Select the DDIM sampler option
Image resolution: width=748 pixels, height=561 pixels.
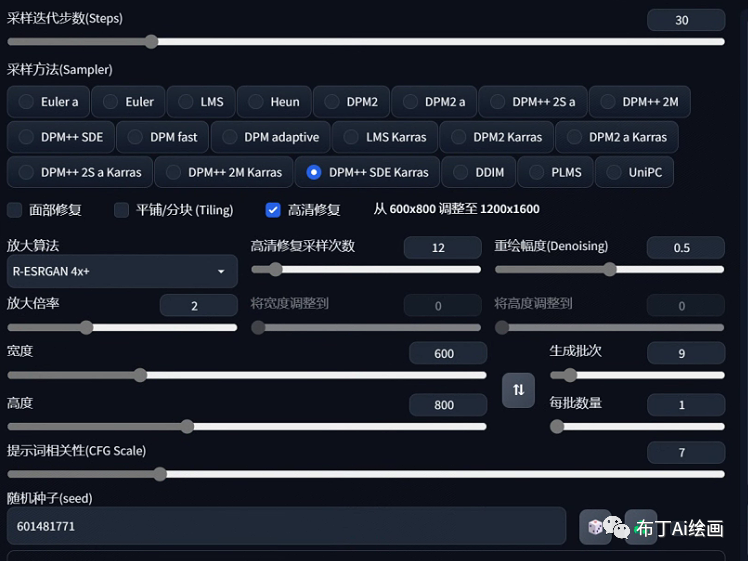[479, 172]
